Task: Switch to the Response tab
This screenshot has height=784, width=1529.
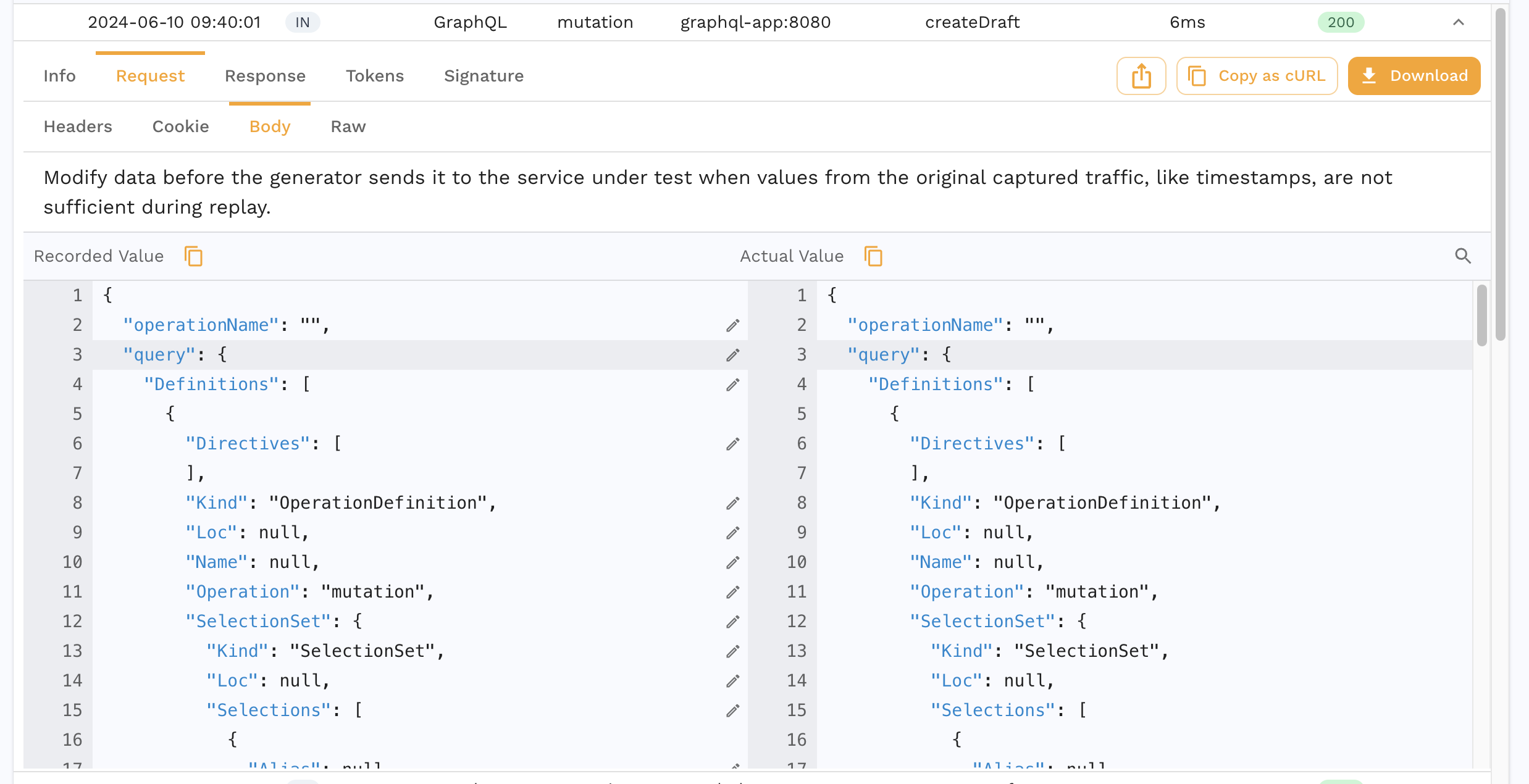Action: (x=265, y=76)
